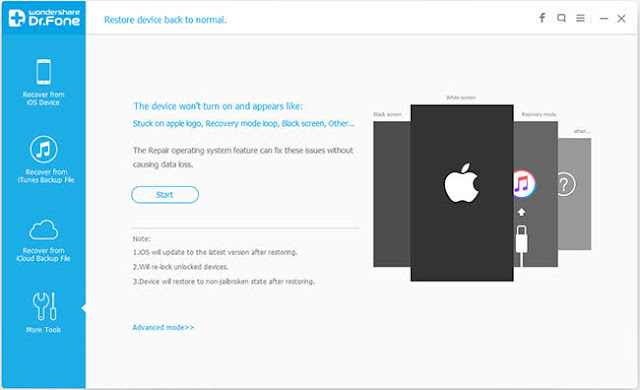The width and height of the screenshot is (640, 390).
Task: Select the Black screen device card
Action: point(392,194)
